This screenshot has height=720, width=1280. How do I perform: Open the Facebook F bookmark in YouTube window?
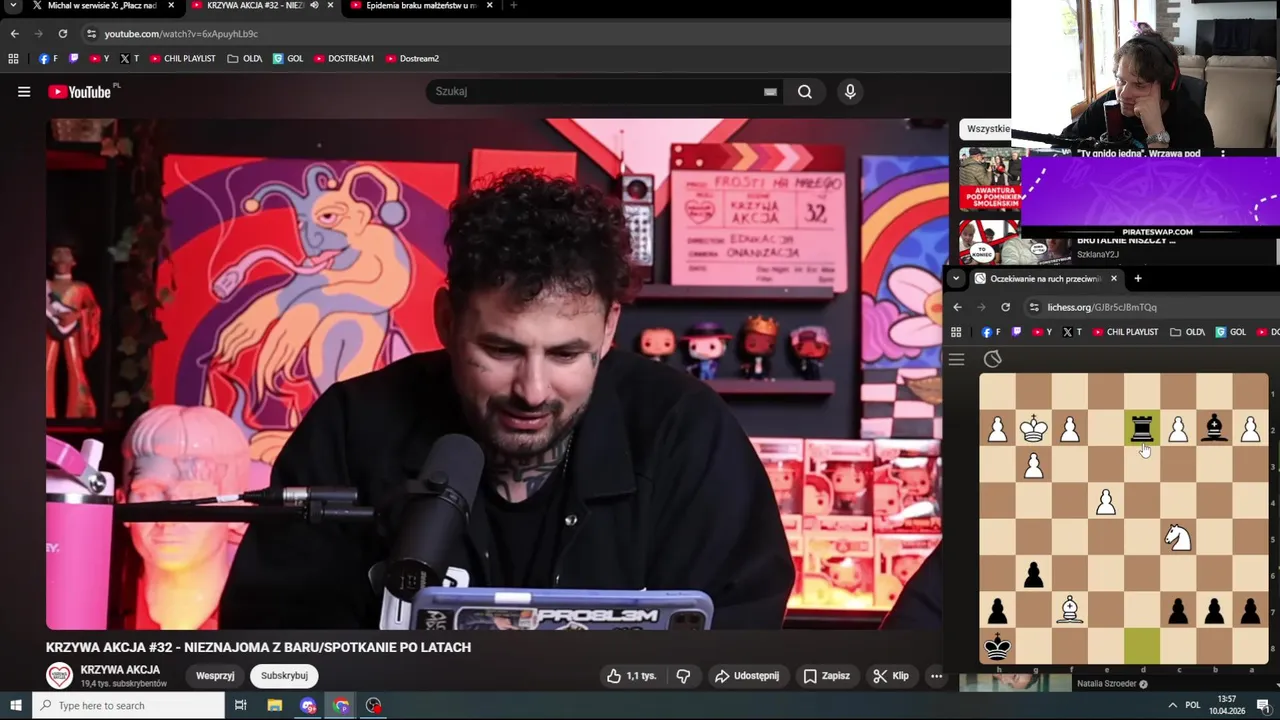click(48, 59)
